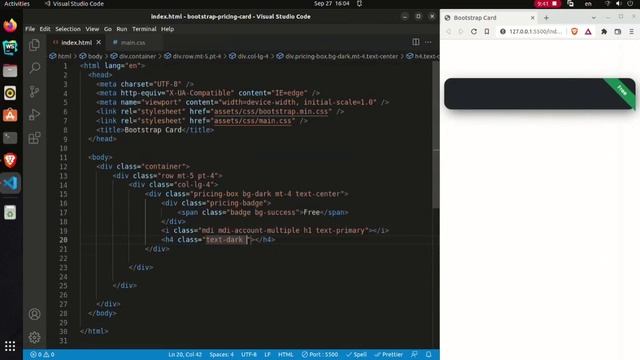Toggle the browser sidebar panel icon

pos(618,31)
